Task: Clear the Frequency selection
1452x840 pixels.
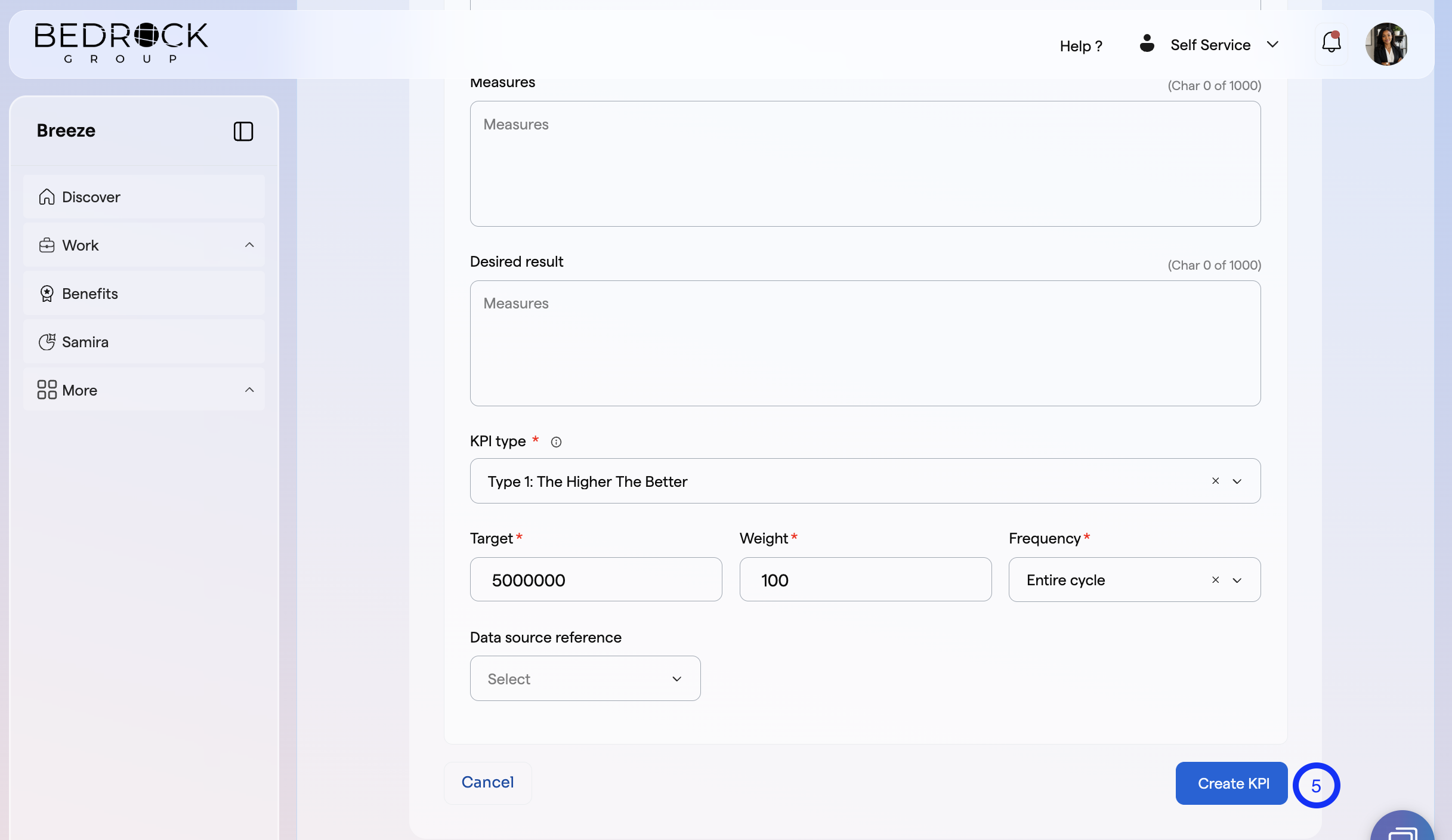Action: [x=1215, y=580]
